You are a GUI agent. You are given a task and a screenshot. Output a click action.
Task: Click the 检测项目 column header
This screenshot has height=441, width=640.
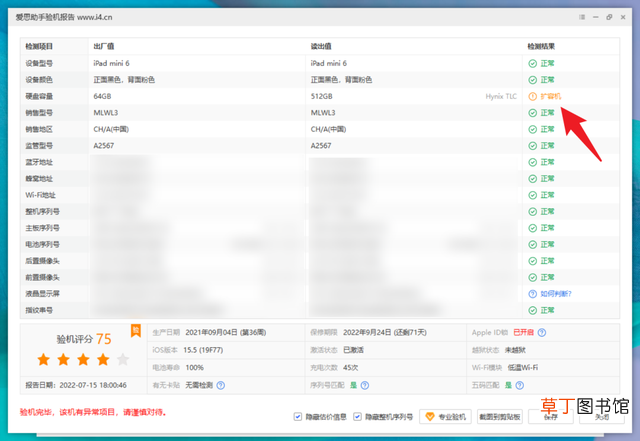[x=39, y=47]
